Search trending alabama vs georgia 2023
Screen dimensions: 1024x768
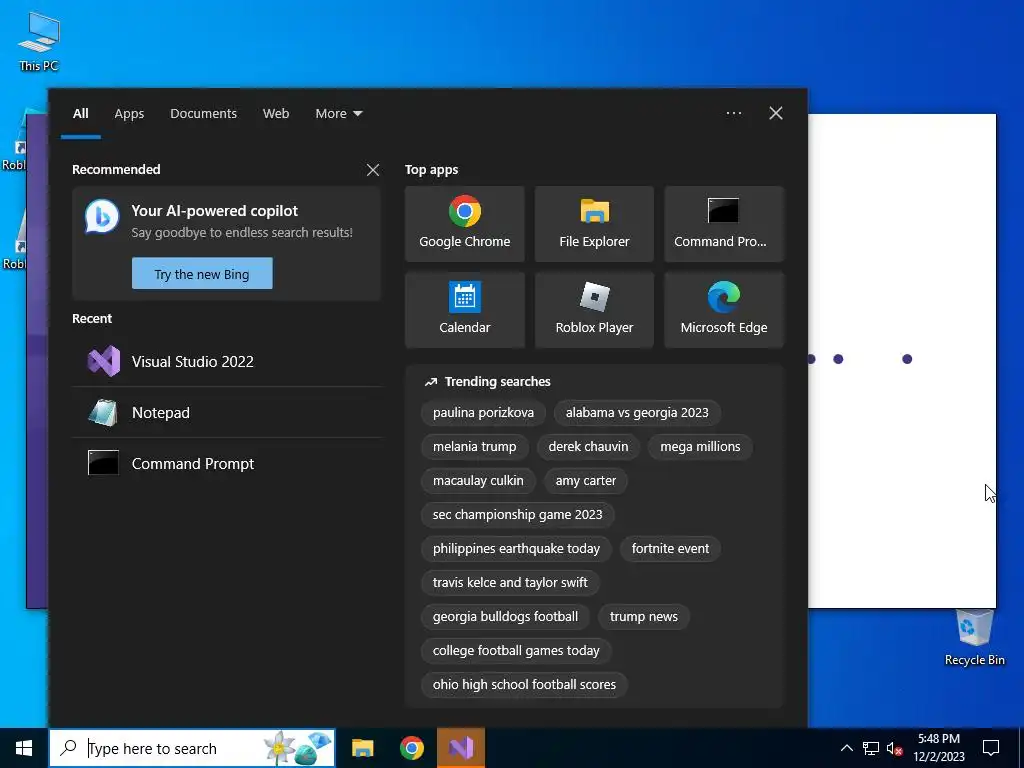(637, 413)
